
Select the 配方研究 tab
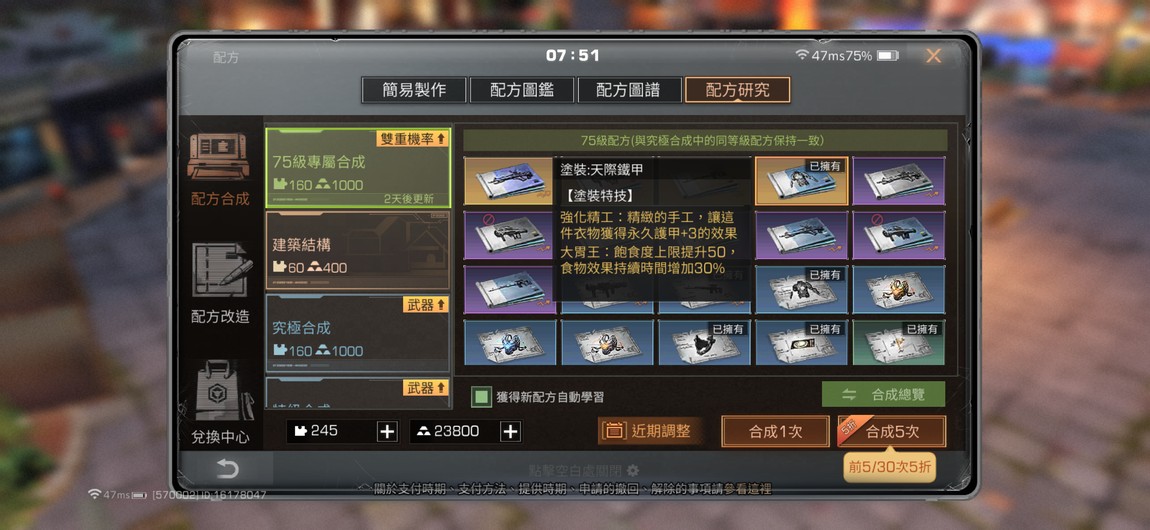point(737,90)
